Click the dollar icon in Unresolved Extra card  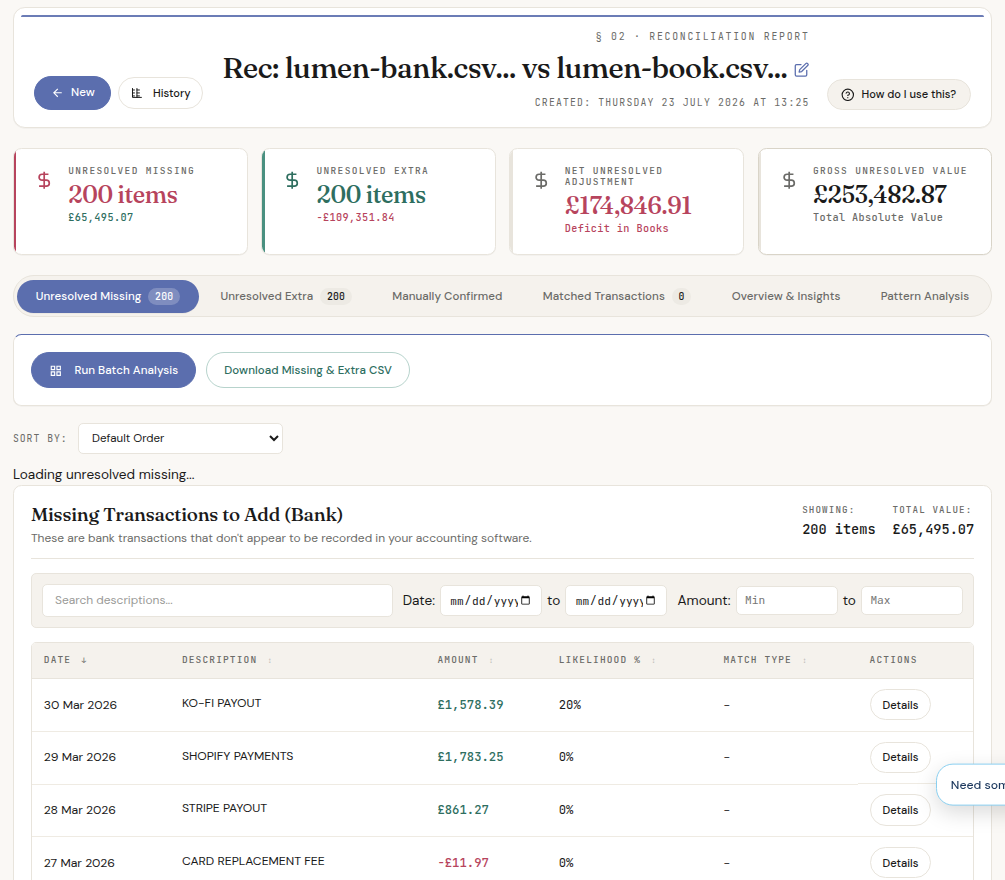(292, 180)
